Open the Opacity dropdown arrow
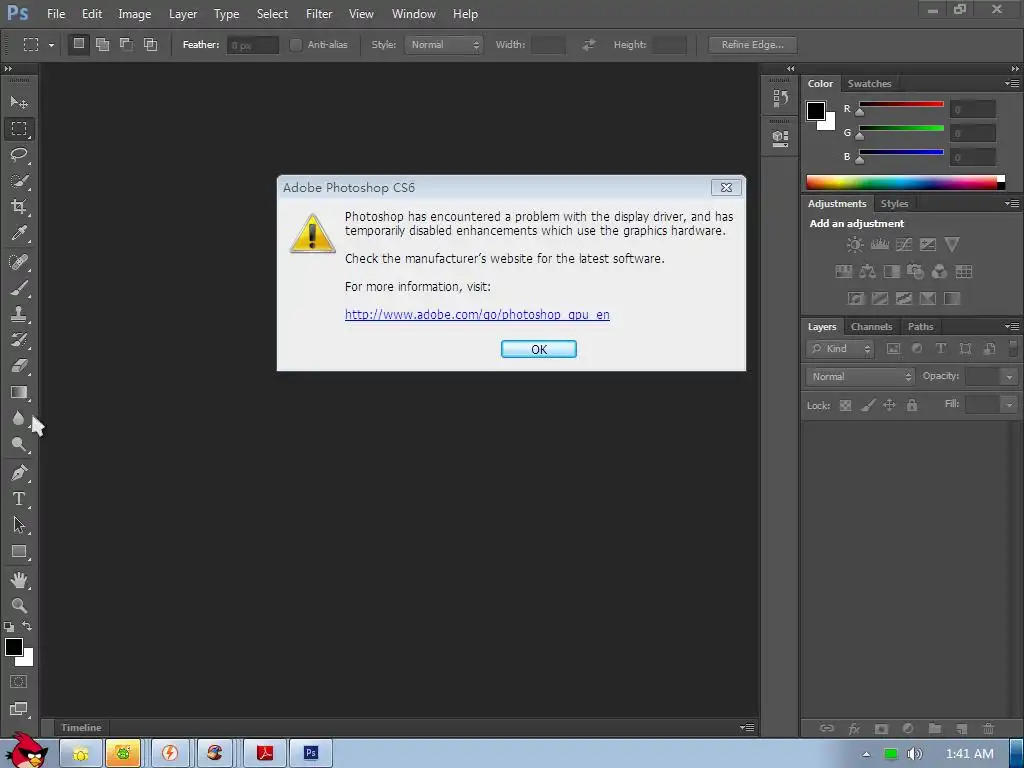 click(x=1009, y=377)
